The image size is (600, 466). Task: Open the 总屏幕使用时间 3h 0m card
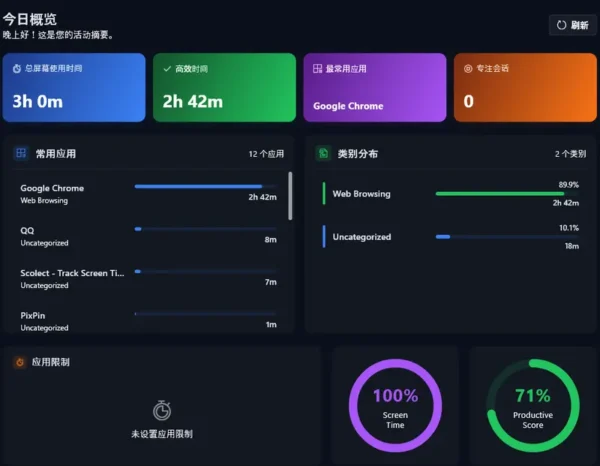[74, 88]
